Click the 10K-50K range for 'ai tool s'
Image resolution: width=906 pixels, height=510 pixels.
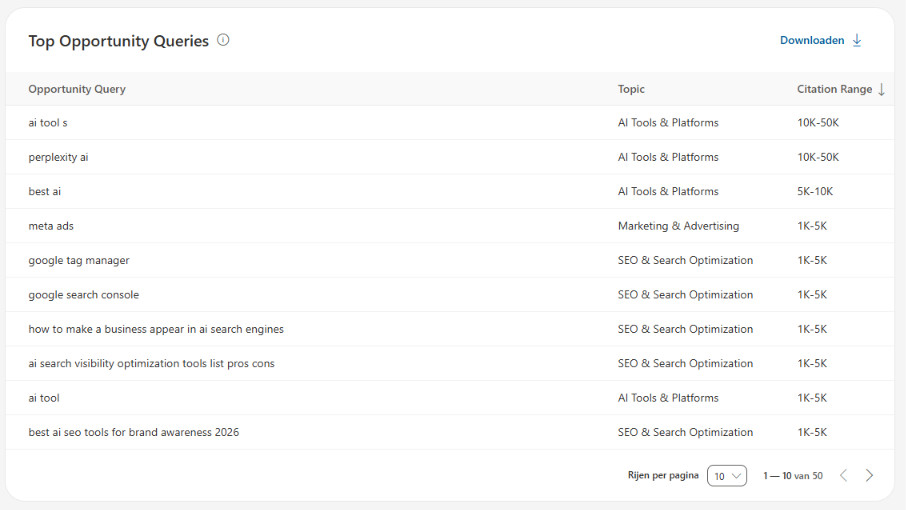click(818, 122)
